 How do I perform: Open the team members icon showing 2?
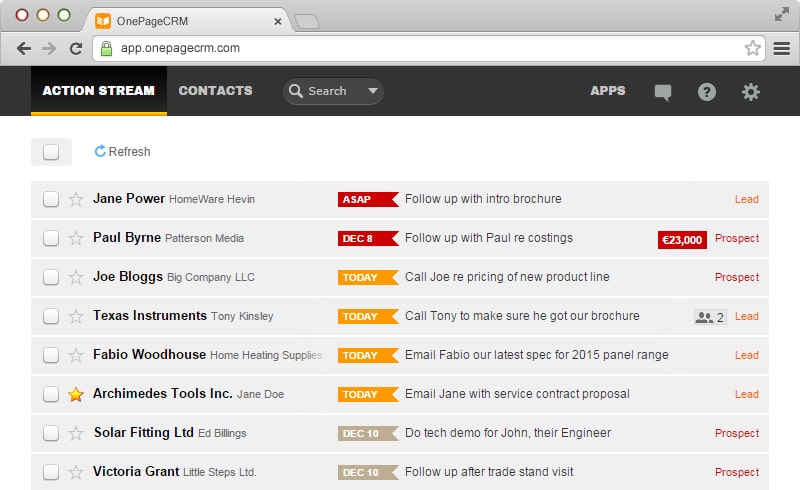[x=710, y=317]
